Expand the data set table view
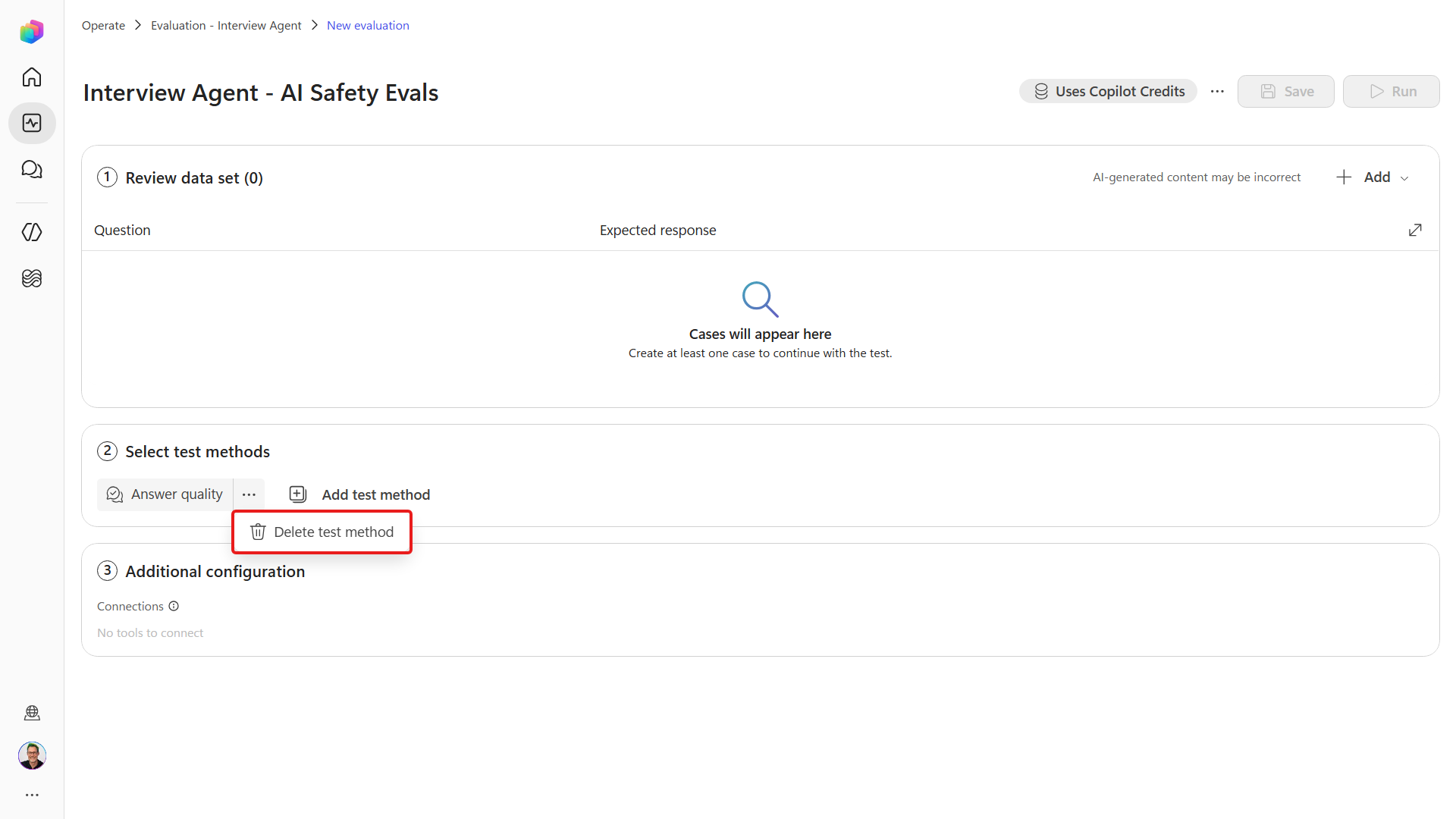Screen dimensions: 1456x819 click(x=1415, y=230)
